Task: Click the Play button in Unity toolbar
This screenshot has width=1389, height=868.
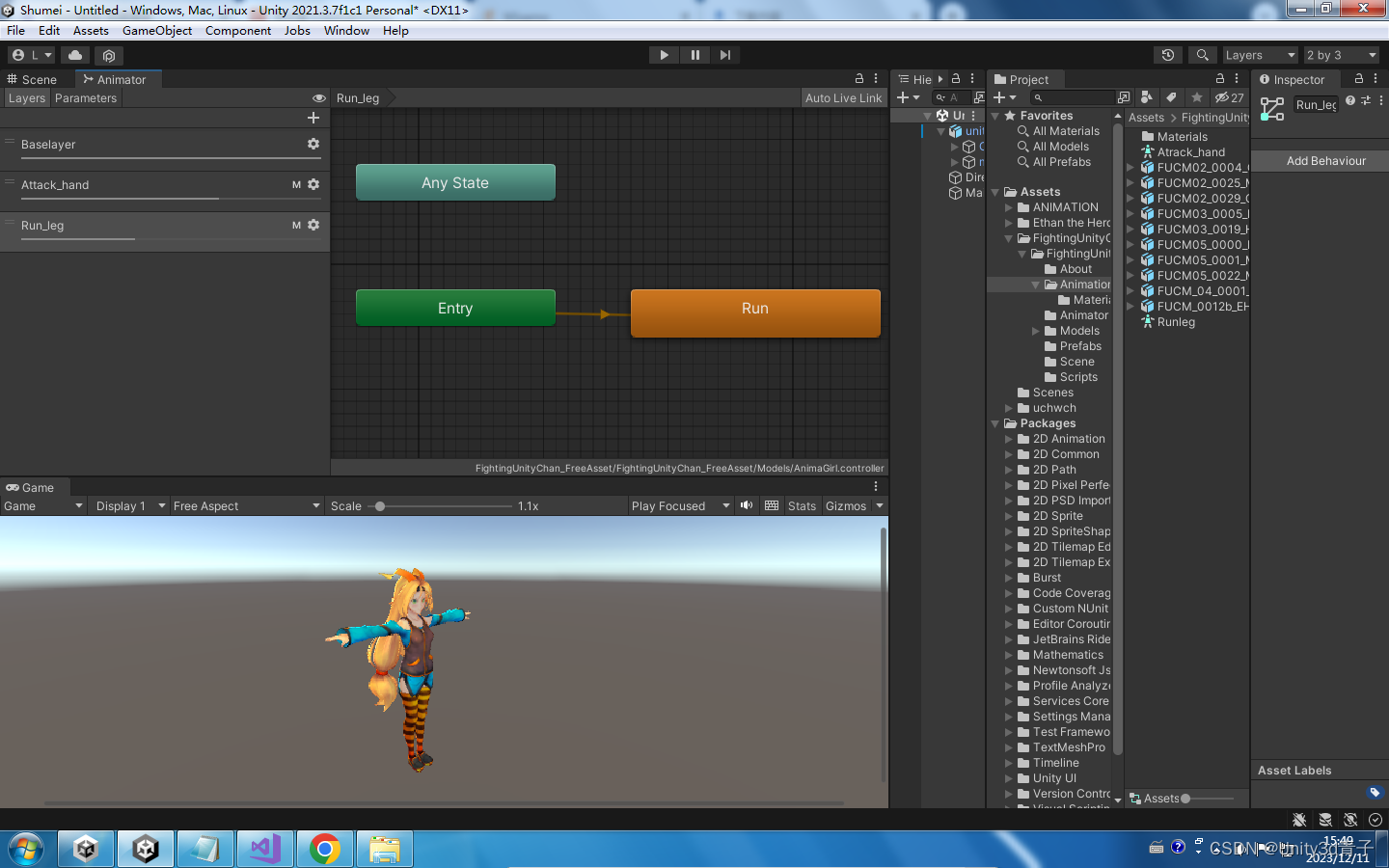Action: pyautogui.click(x=664, y=55)
